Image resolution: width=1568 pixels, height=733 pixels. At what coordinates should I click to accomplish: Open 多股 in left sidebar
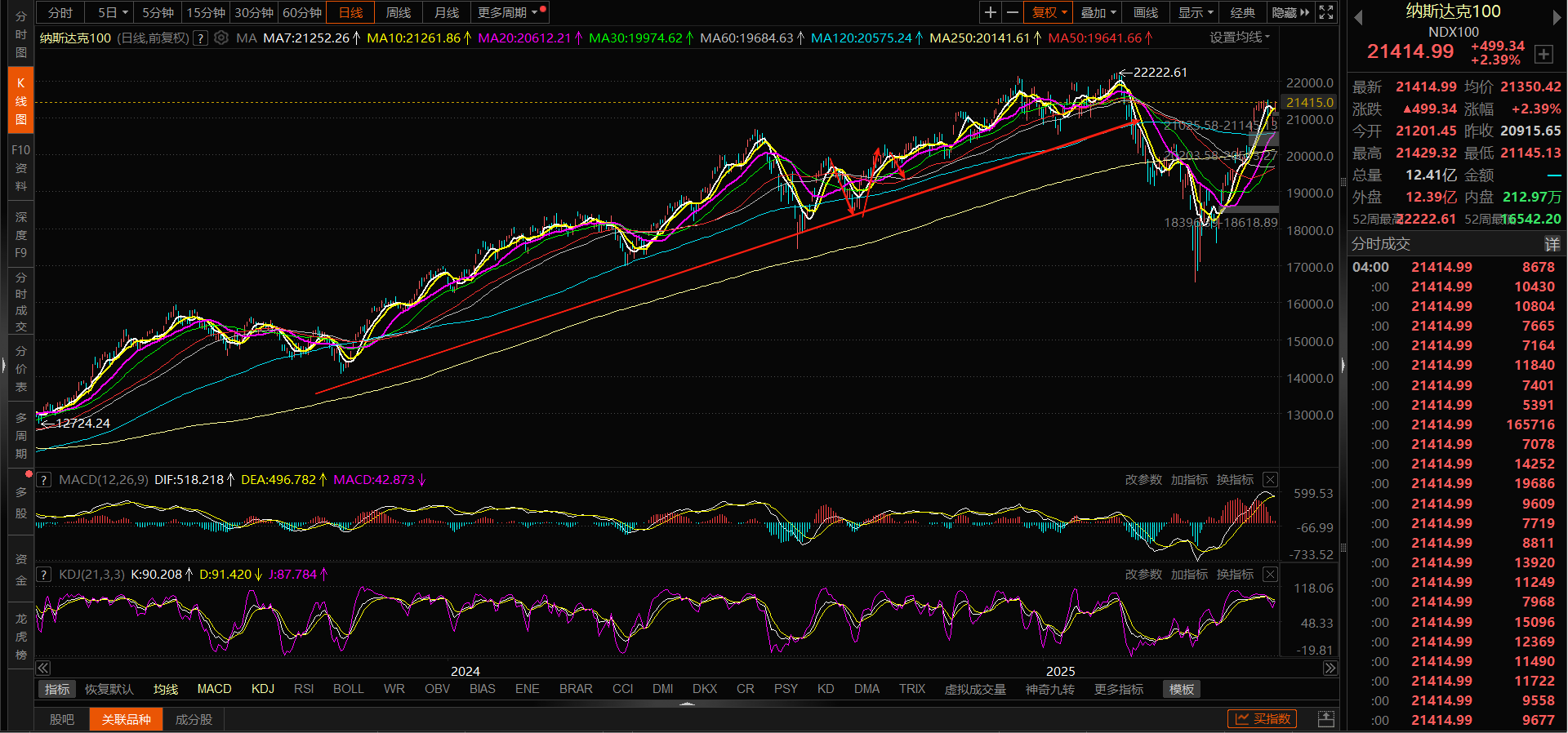21,503
